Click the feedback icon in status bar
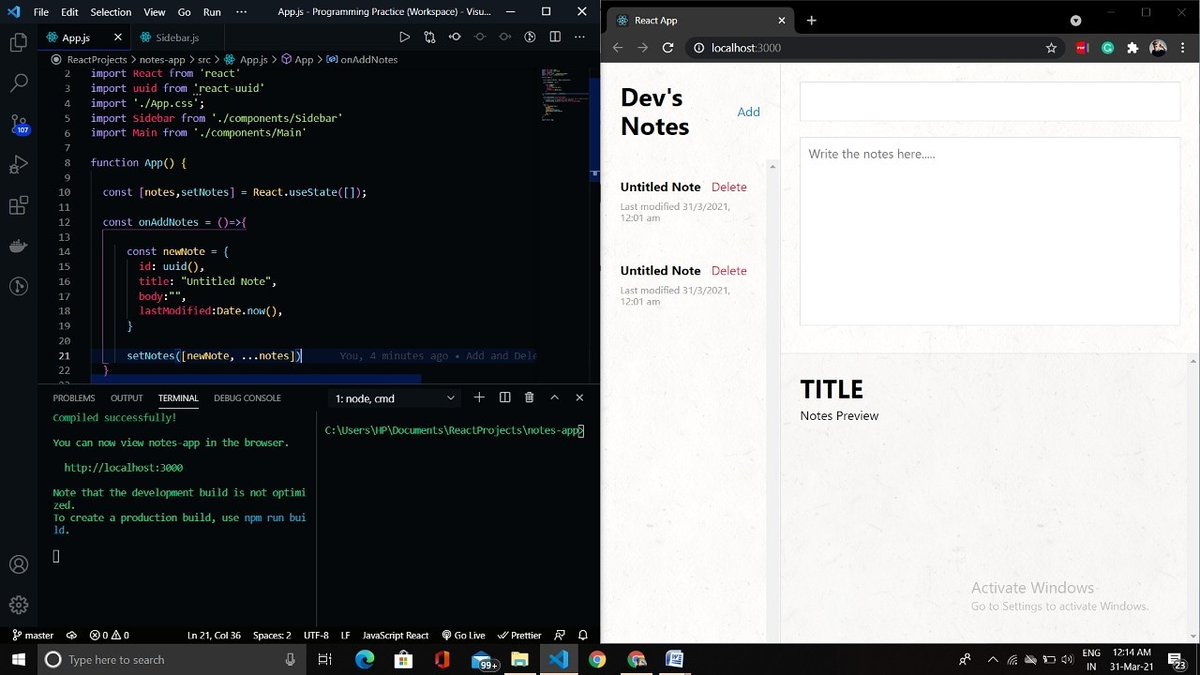 (559, 635)
